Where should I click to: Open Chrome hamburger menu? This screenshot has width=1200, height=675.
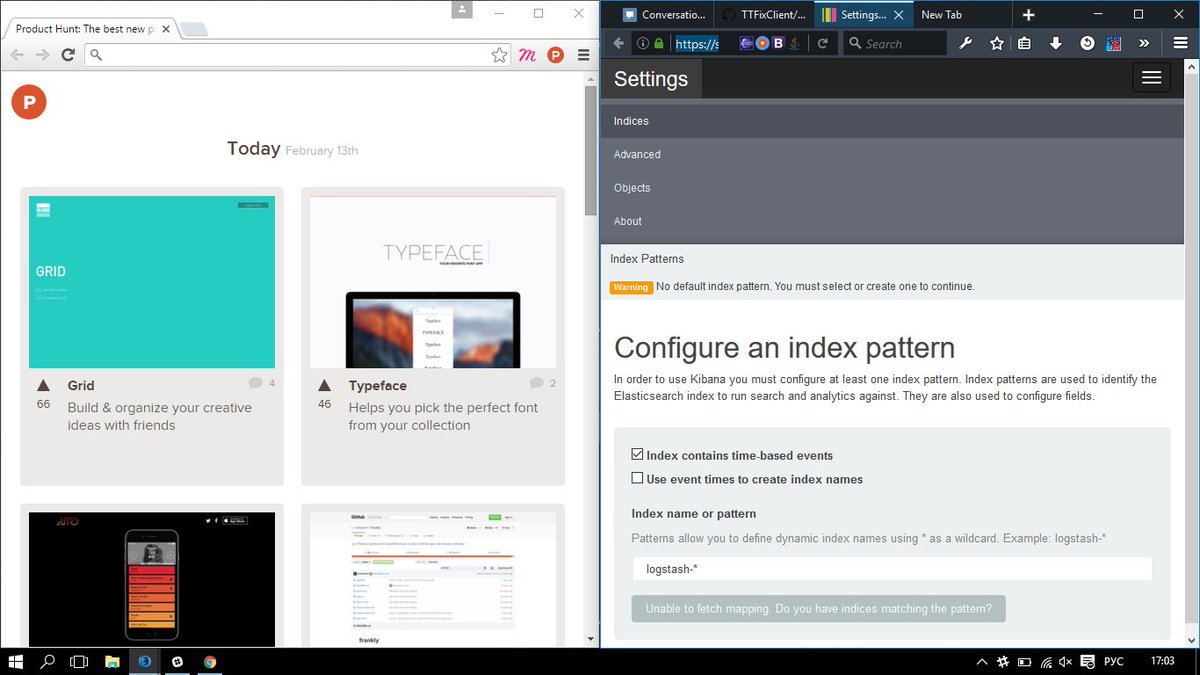[x=583, y=55]
